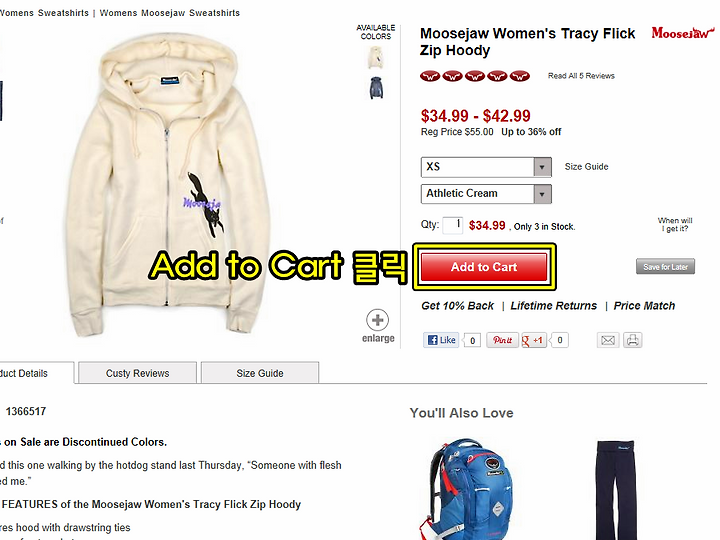Open the XS size dropdown
The height and width of the screenshot is (540, 720).
[486, 167]
